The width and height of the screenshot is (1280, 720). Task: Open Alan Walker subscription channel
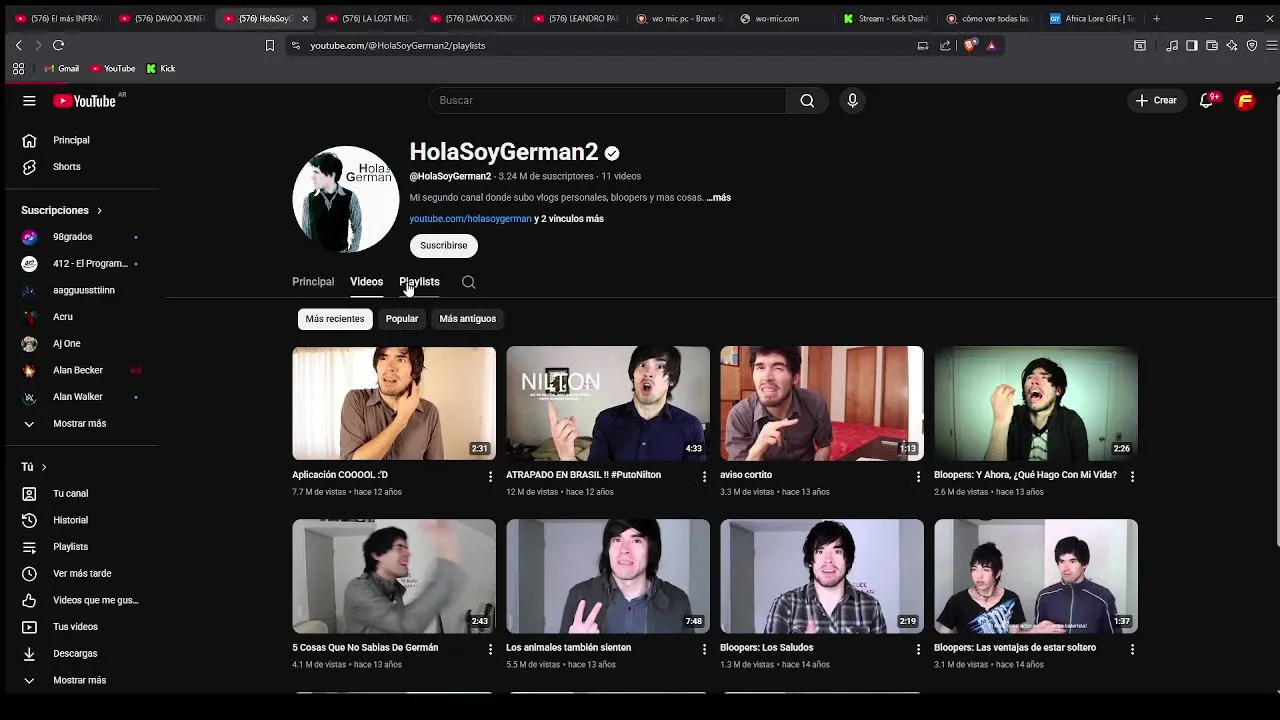coord(79,397)
